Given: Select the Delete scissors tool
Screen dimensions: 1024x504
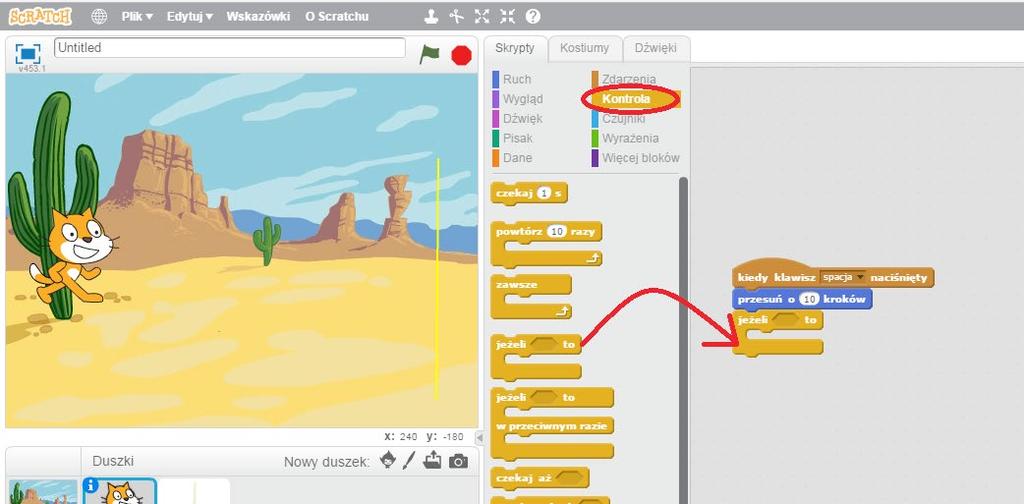Looking at the screenshot, I should coord(456,16).
